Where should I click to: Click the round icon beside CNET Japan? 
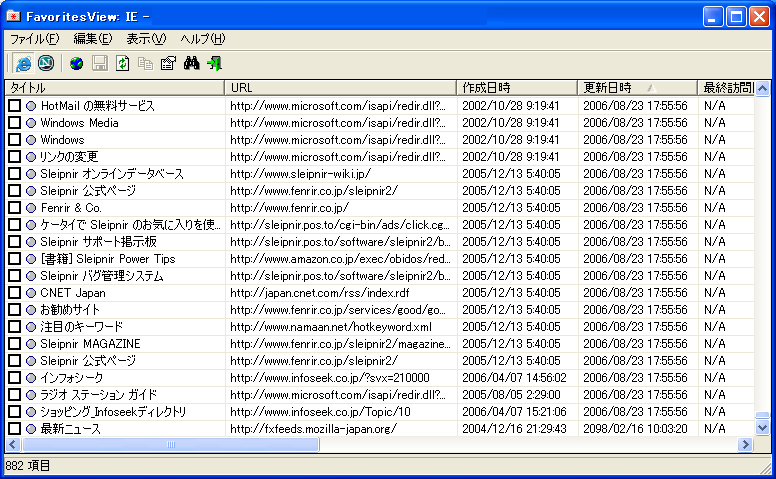(31, 293)
